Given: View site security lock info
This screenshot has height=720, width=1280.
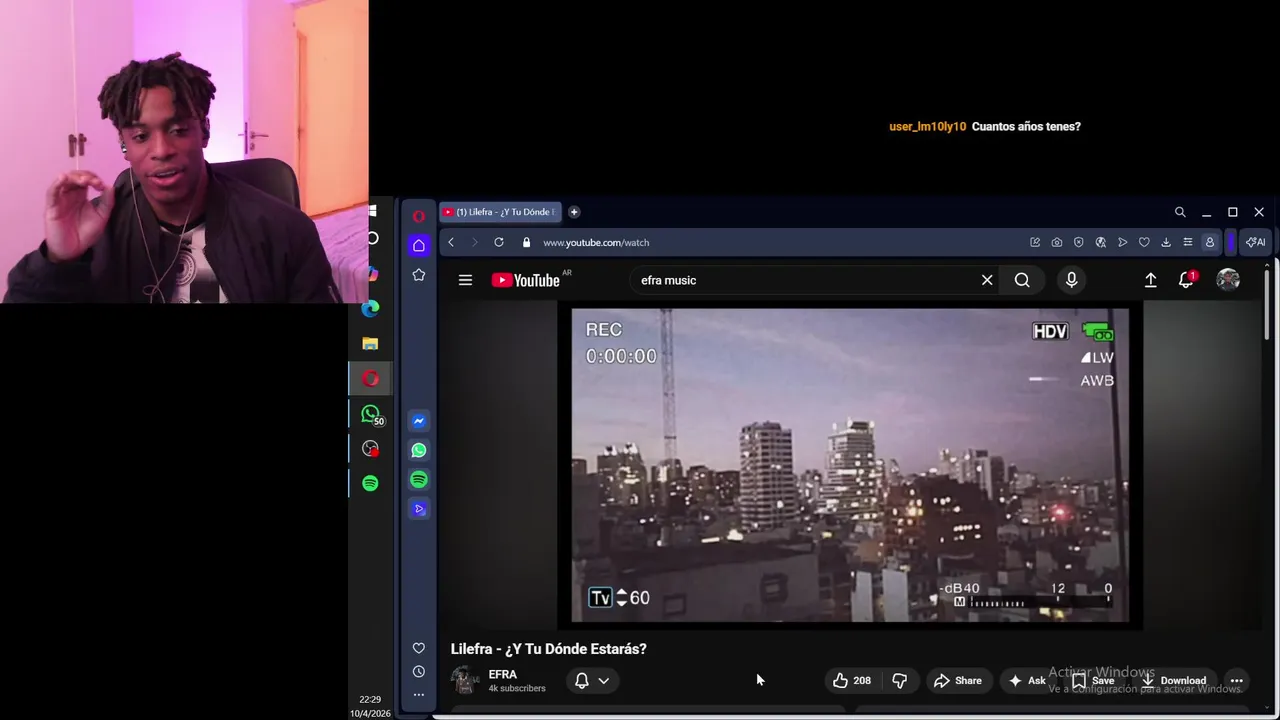Looking at the screenshot, I should coord(526,242).
